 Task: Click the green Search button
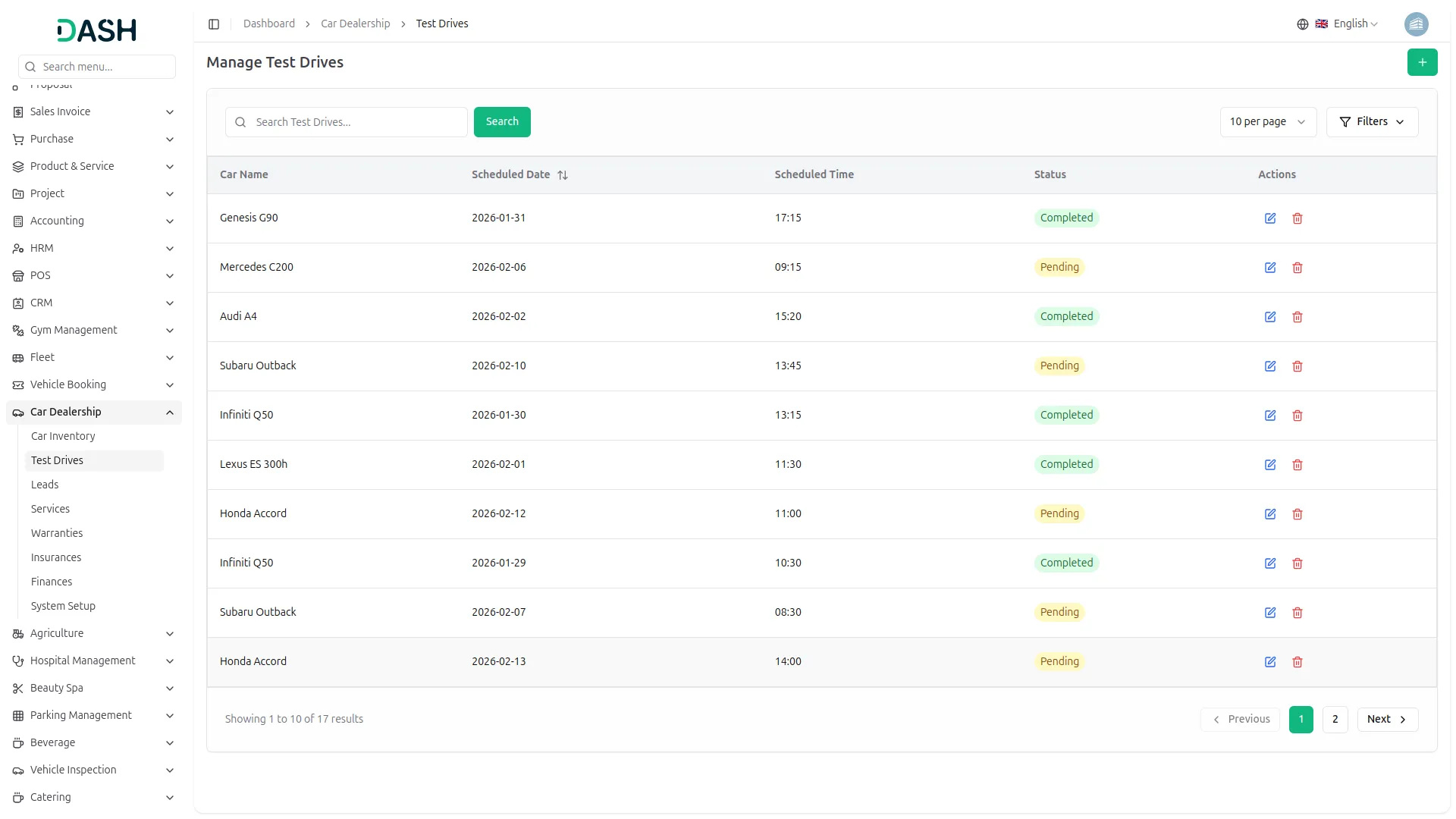(x=502, y=122)
